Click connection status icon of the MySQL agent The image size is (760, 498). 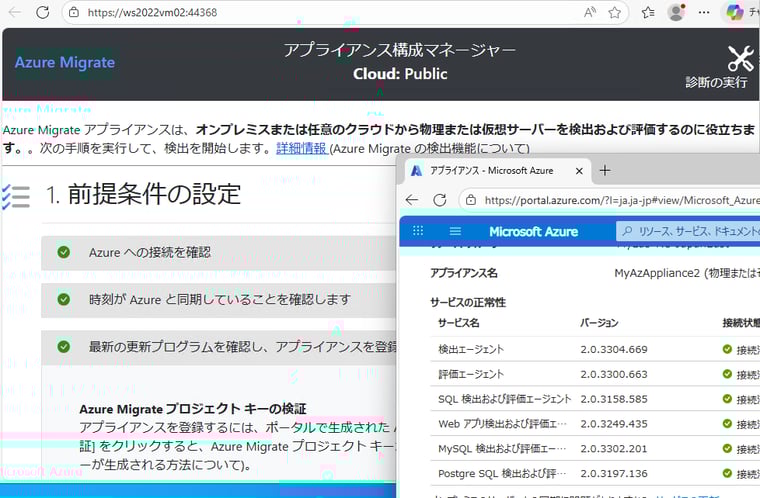727,448
